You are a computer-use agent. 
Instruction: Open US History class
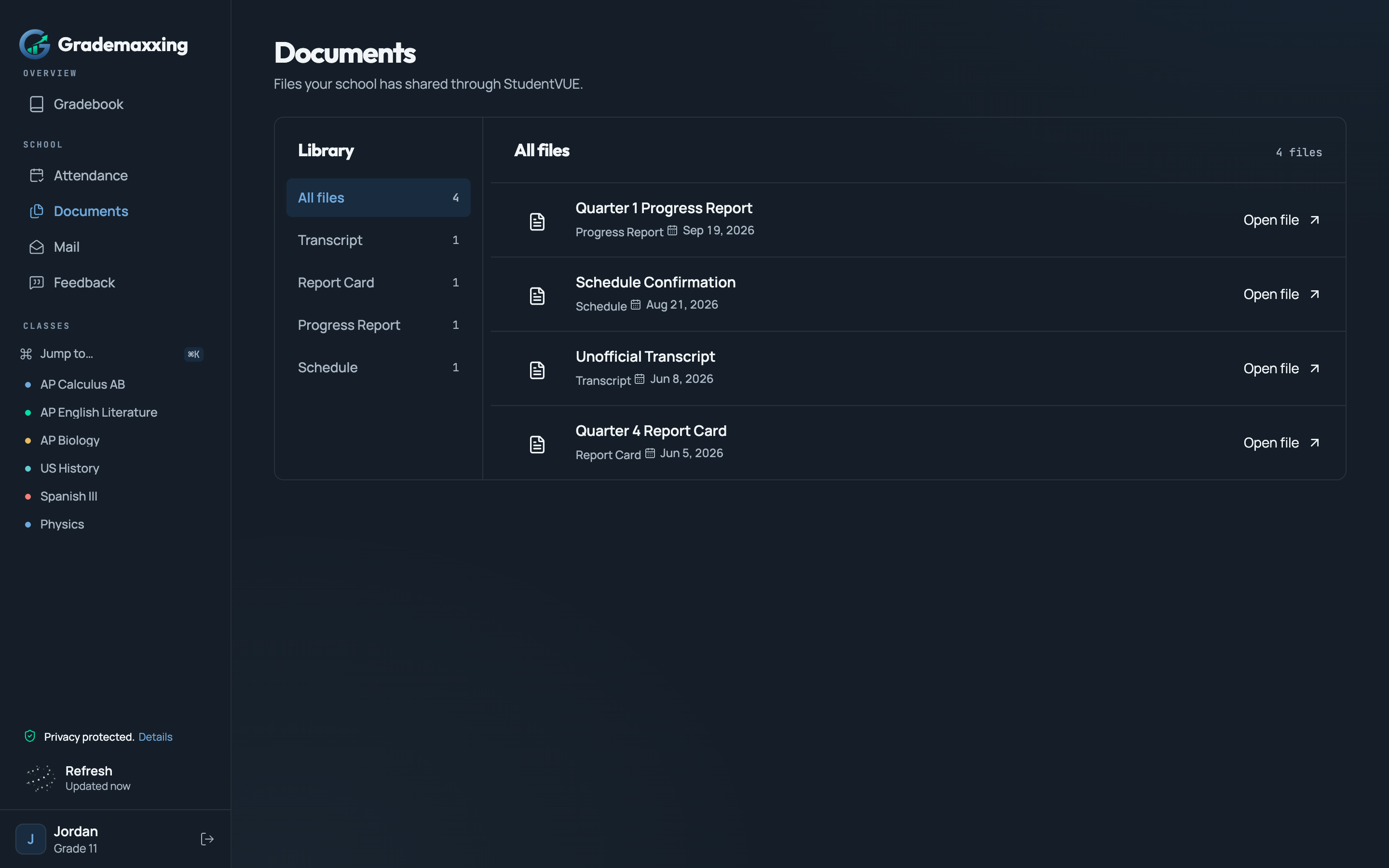click(x=69, y=468)
